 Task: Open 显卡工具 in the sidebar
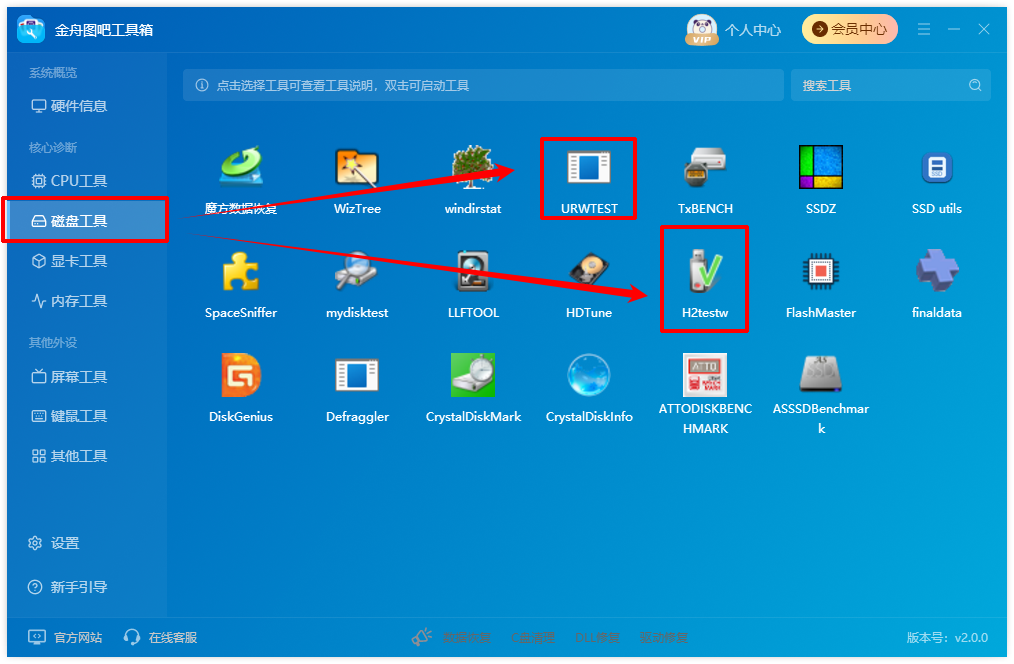(x=69, y=261)
